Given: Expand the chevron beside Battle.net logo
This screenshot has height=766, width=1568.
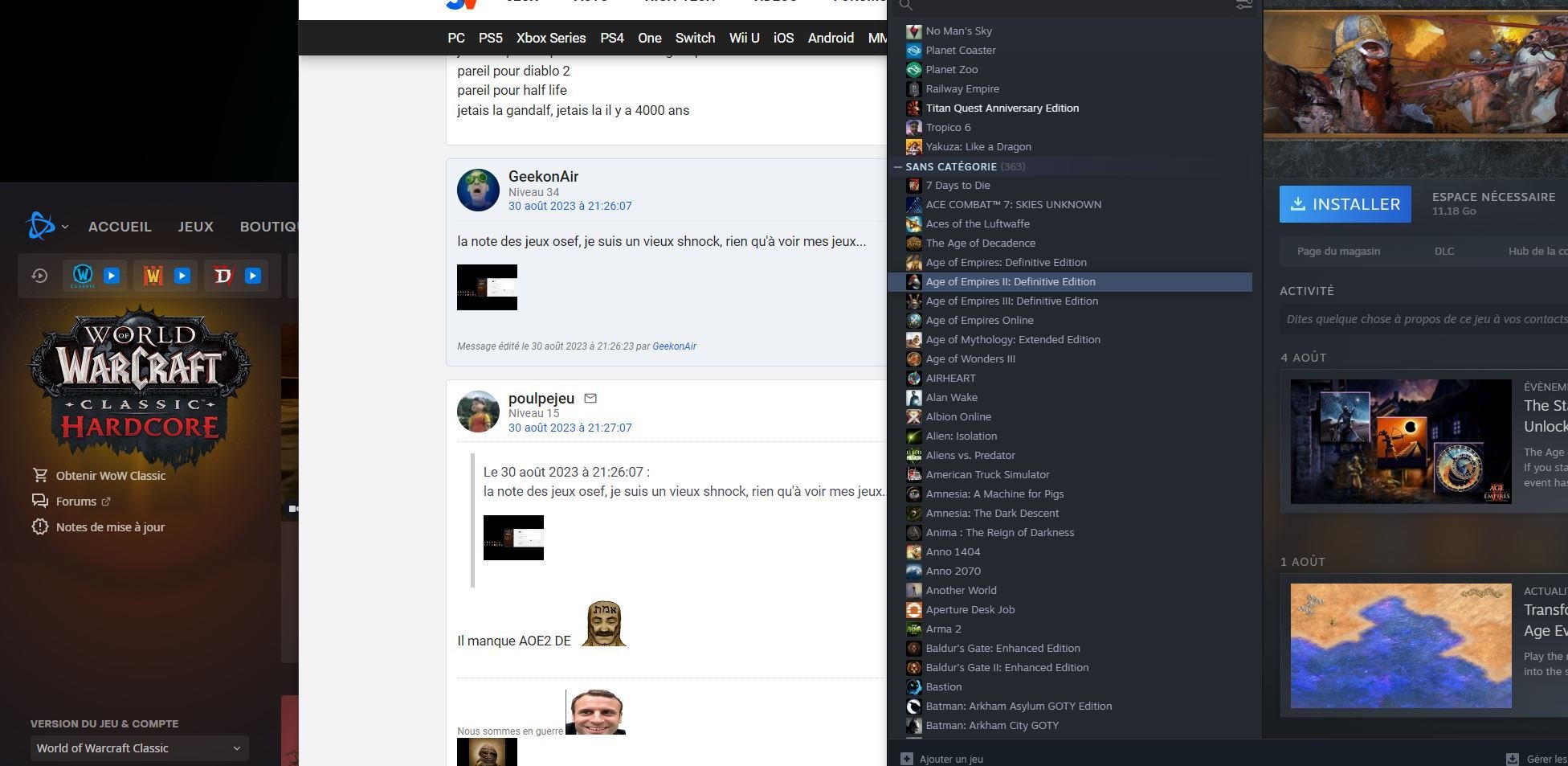Looking at the screenshot, I should (x=65, y=227).
